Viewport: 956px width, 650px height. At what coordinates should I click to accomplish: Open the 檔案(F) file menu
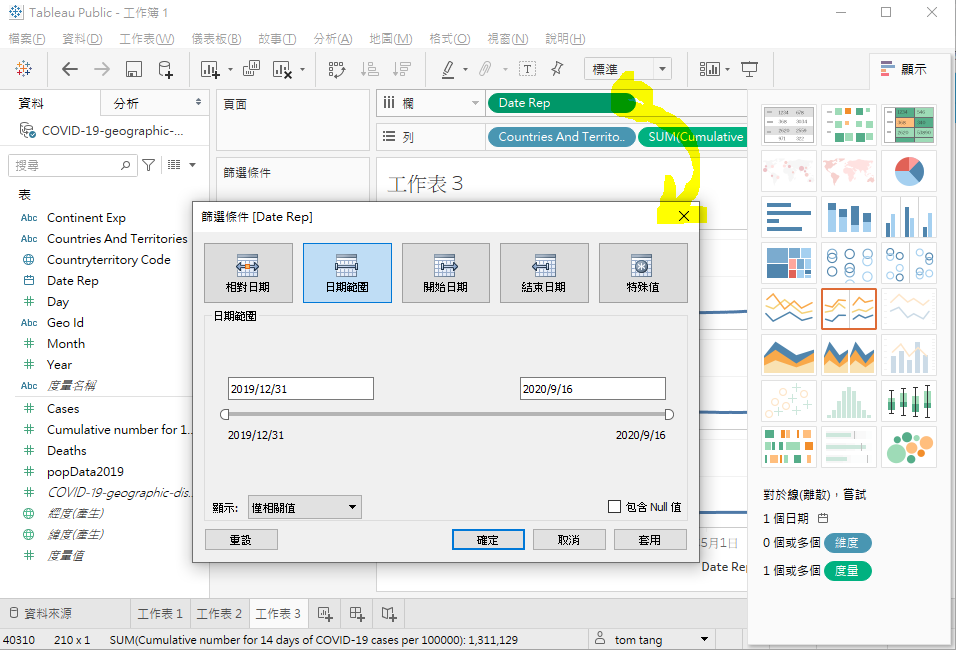click(x=27, y=39)
